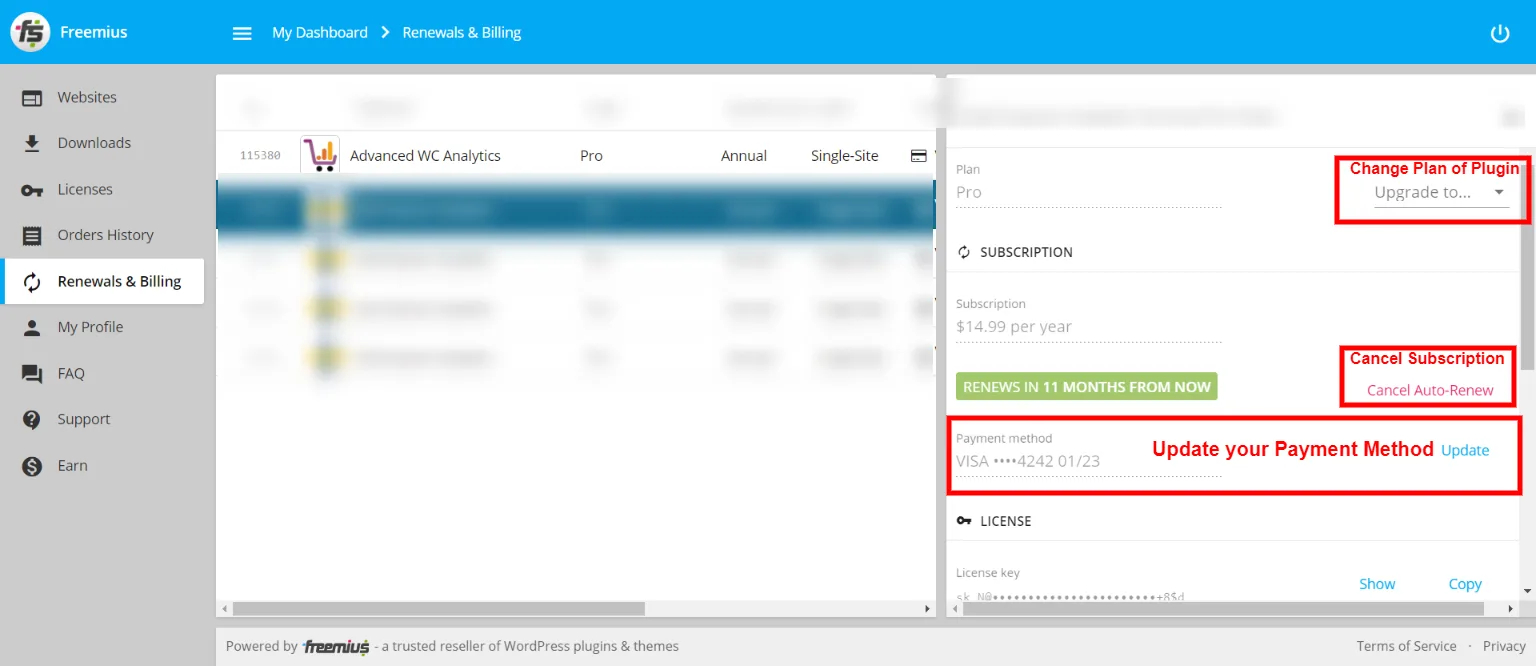Image resolution: width=1536 pixels, height=666 pixels.
Task: Click My Dashboard breadcrumb
Action: (320, 33)
